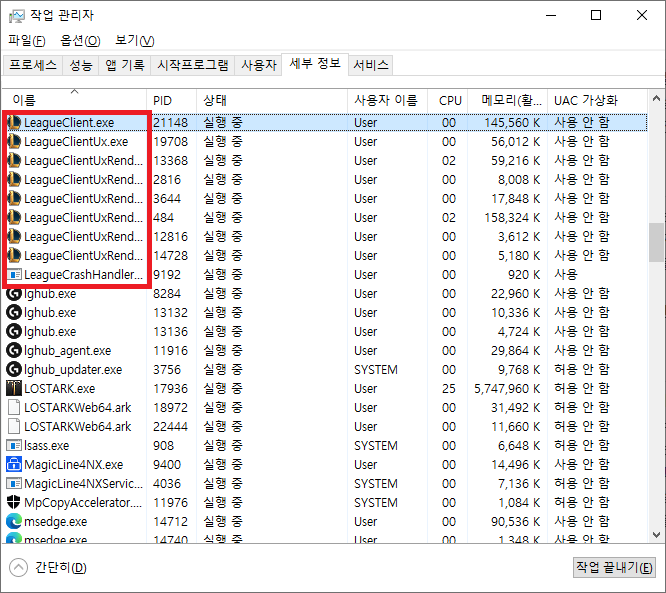The height and width of the screenshot is (593, 666).
Task: Maximize the Task Manager window
Action: point(596,15)
